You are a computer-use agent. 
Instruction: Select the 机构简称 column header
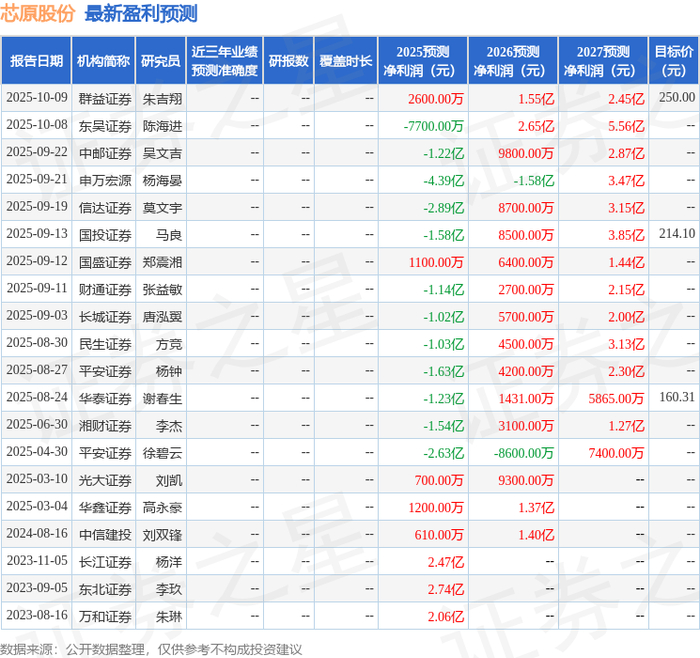click(104, 61)
